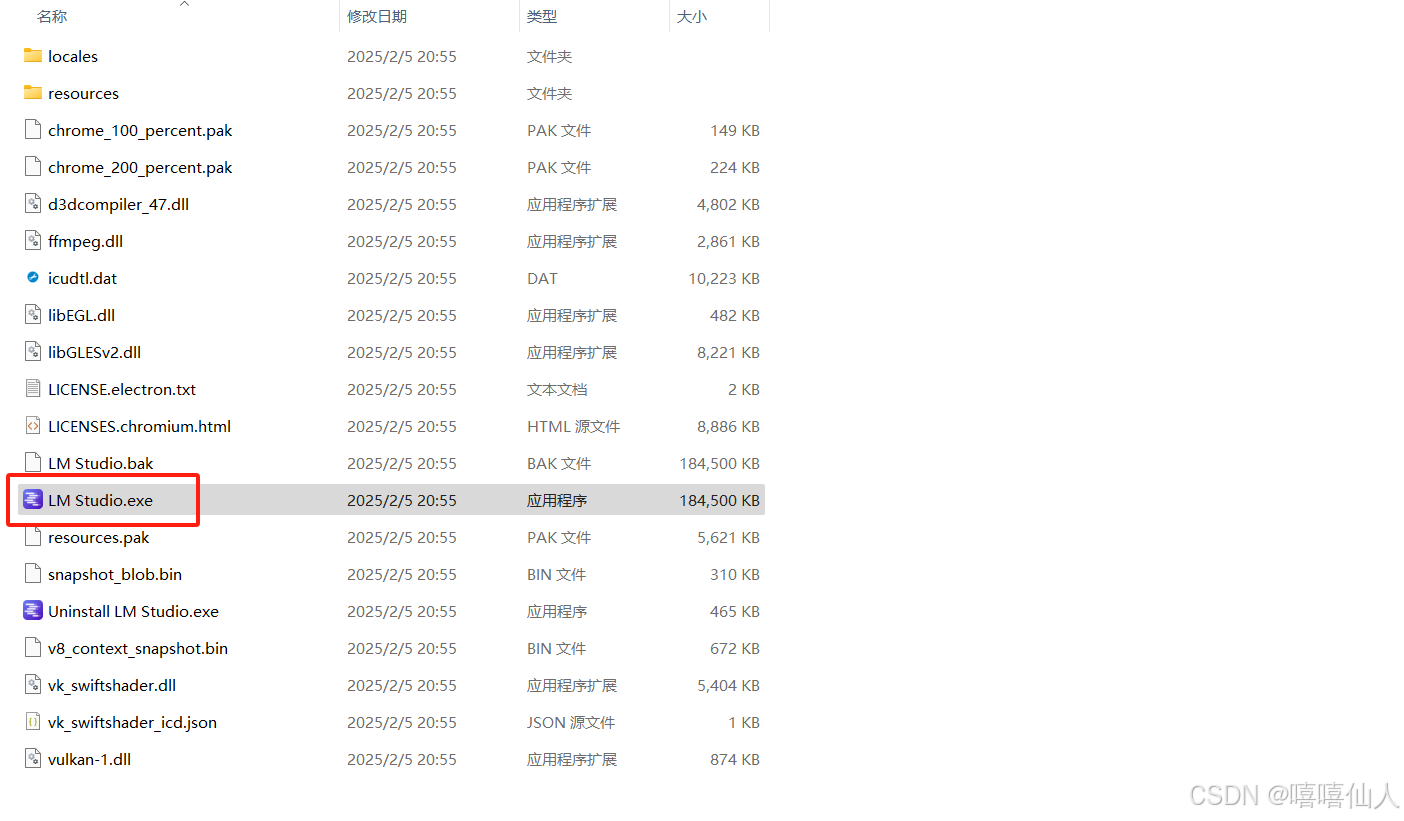Select file name v8_context_snapshot.bin

[x=138, y=649]
